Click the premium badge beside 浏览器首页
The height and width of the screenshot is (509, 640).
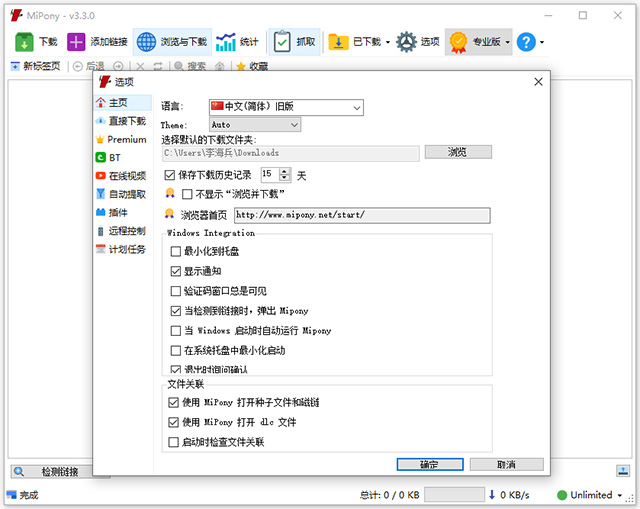169,213
